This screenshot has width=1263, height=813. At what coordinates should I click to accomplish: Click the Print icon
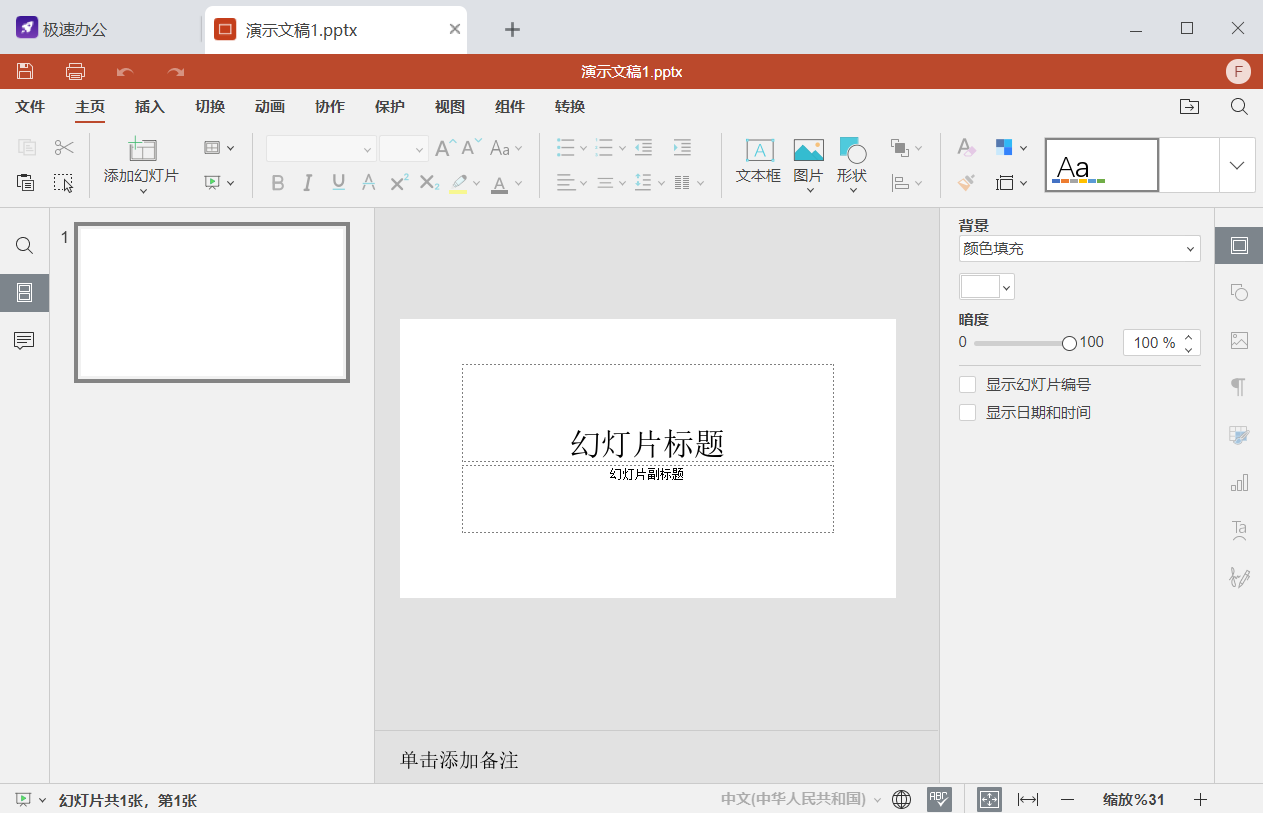[75, 71]
